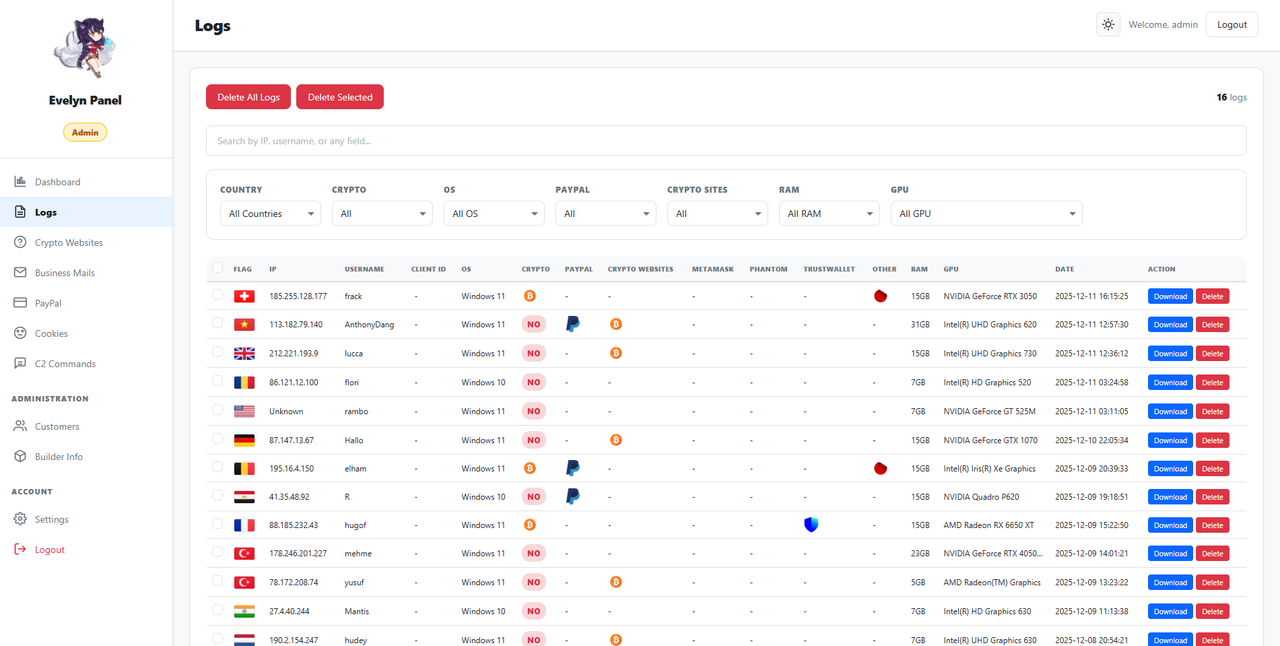
Task: Click the Bitcoin icon in frack's row
Action: (530, 296)
